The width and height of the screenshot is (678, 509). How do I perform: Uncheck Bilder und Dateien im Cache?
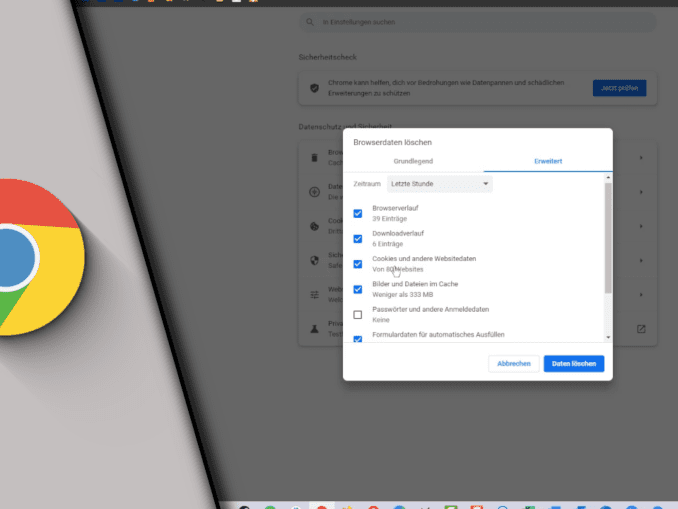358,290
